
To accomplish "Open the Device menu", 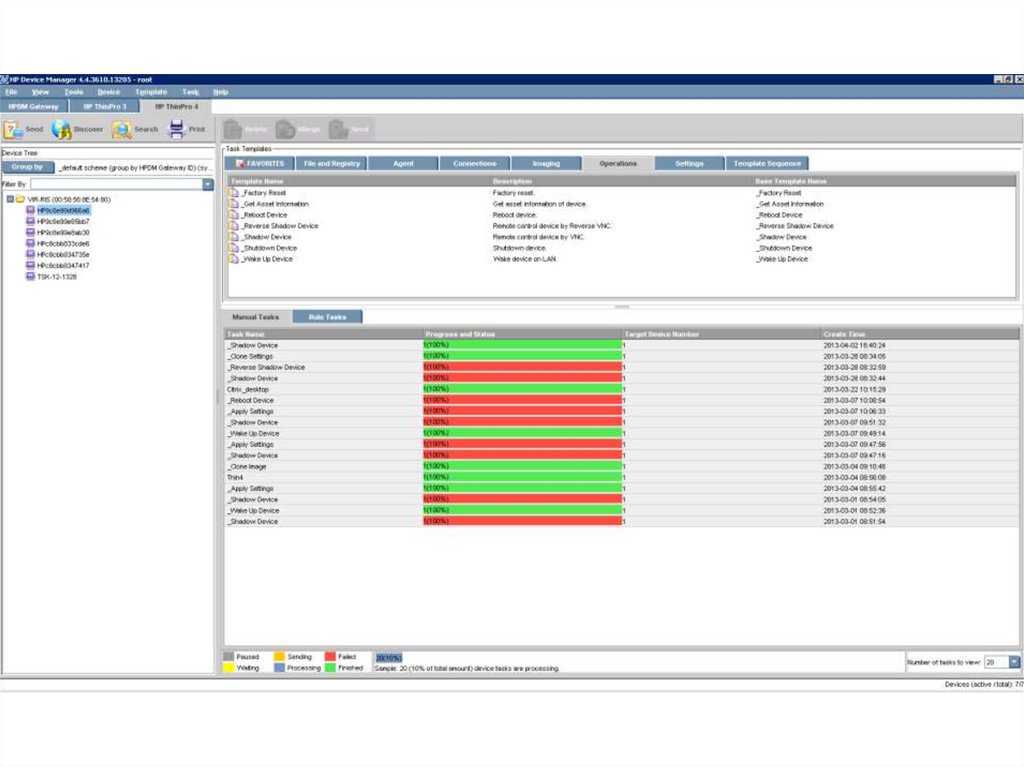I will click(108, 92).
